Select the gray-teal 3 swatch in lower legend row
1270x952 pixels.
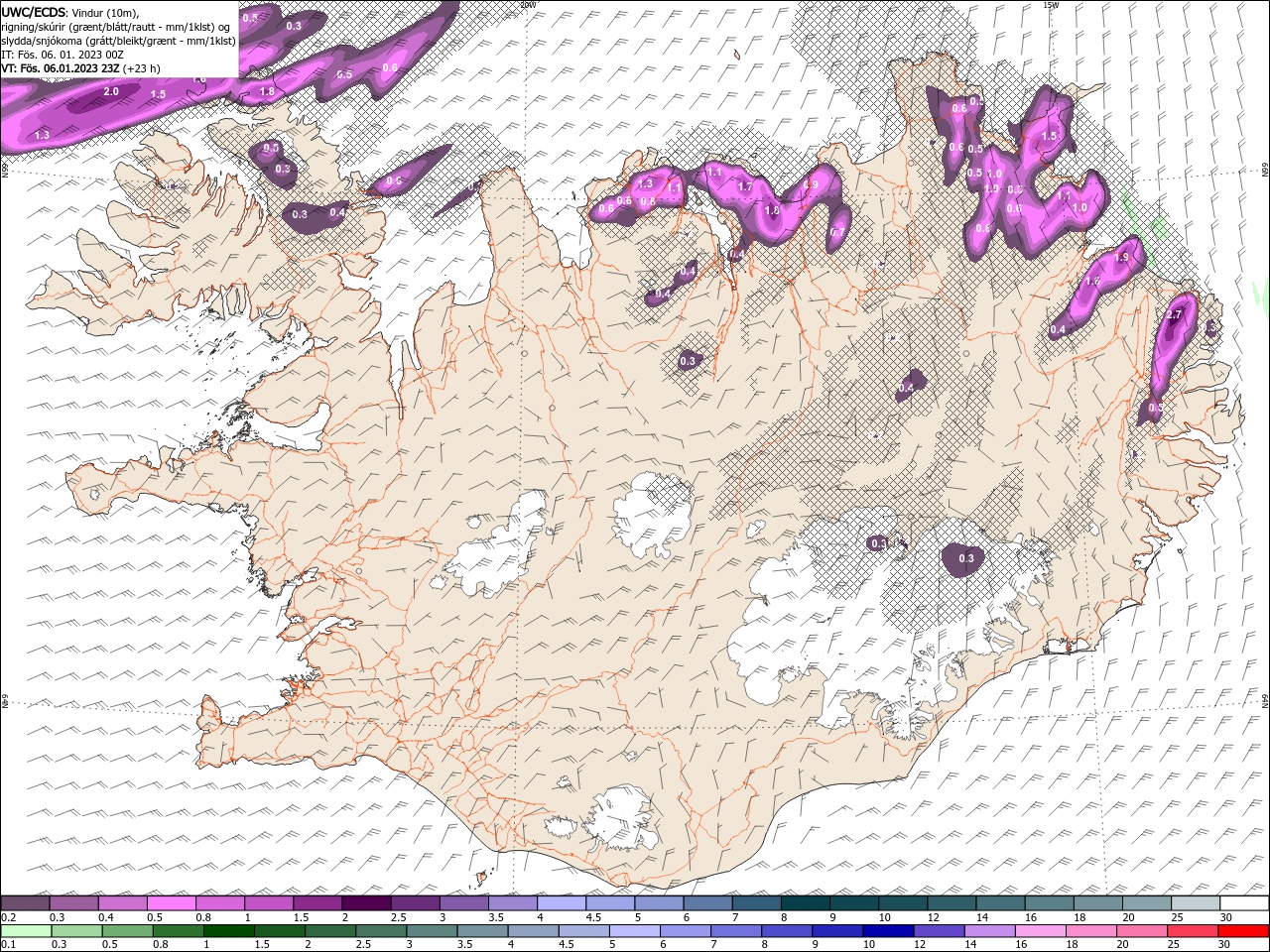click(432, 931)
